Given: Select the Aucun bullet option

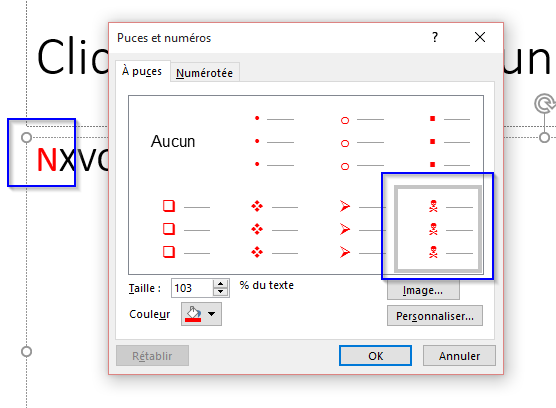Looking at the screenshot, I should pos(173,141).
